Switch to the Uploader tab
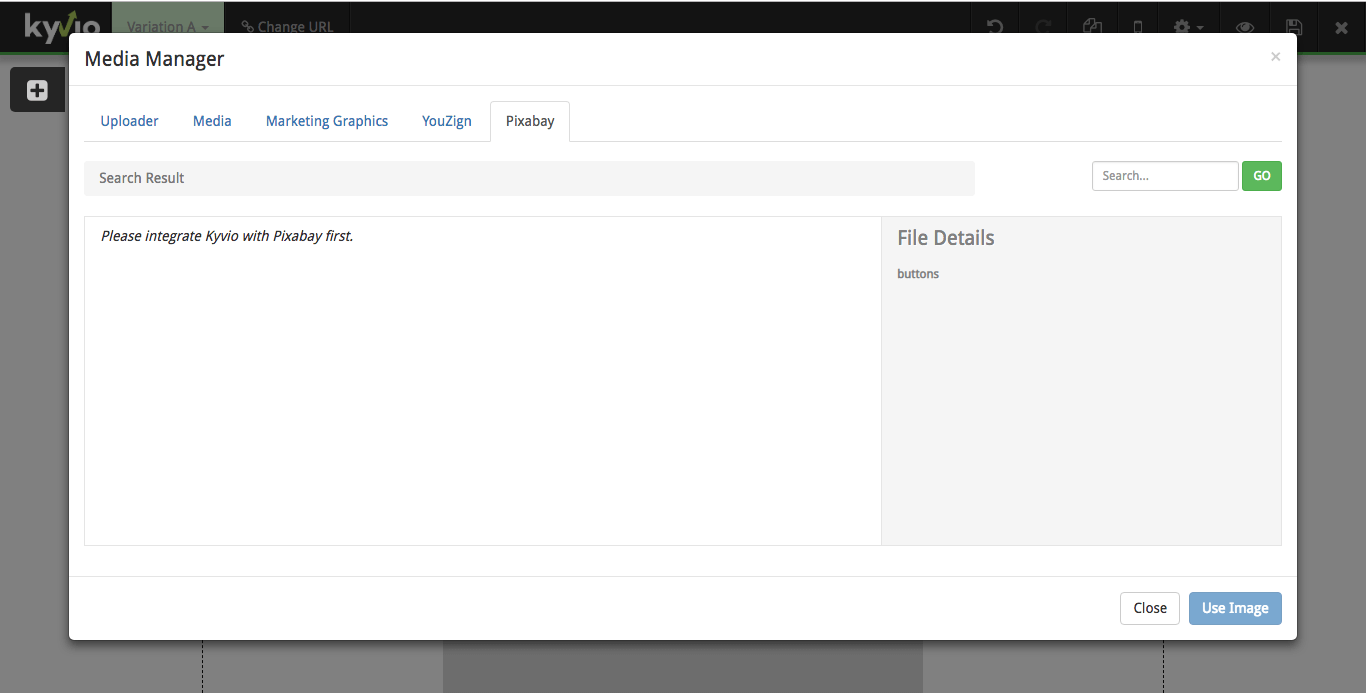This screenshot has width=1366, height=693. point(130,121)
